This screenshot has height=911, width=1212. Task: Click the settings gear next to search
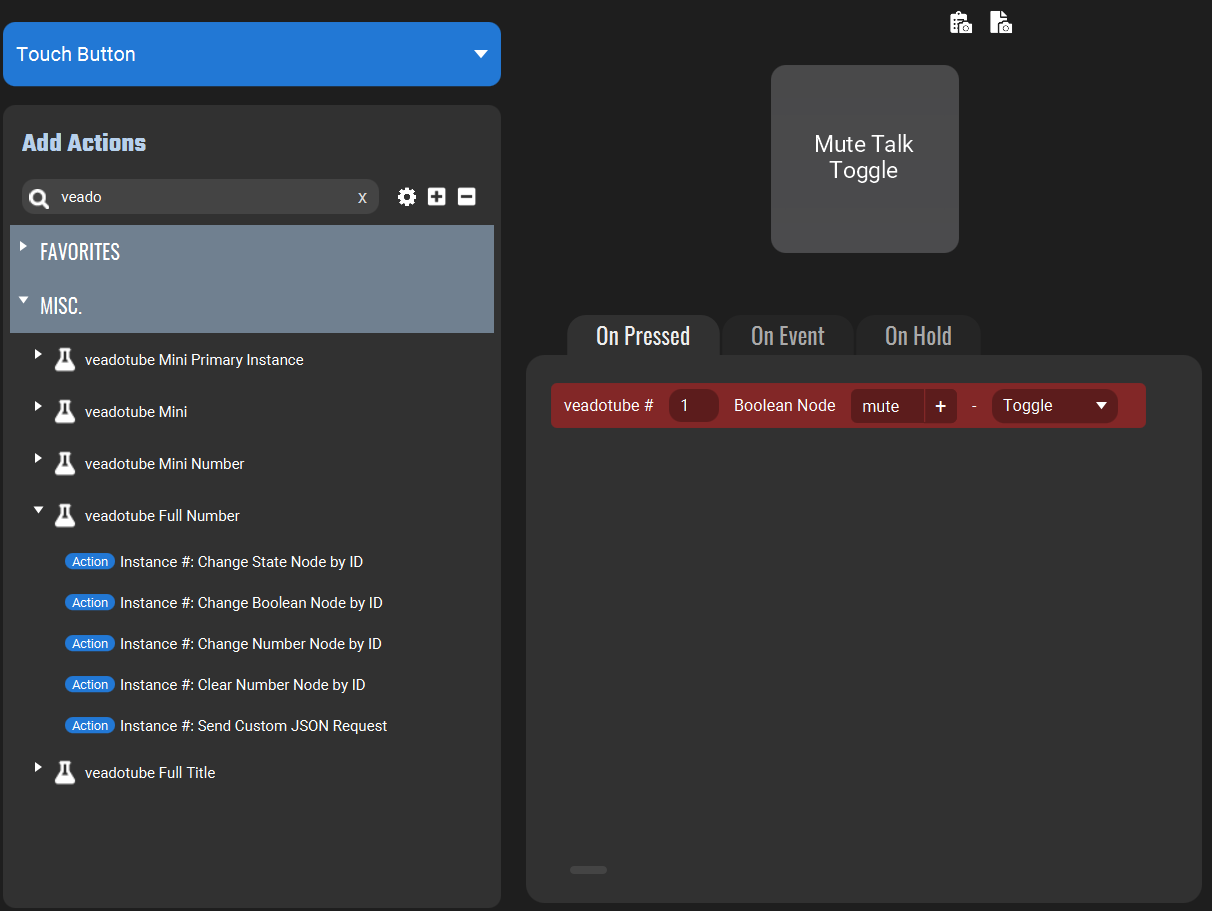[x=406, y=197]
